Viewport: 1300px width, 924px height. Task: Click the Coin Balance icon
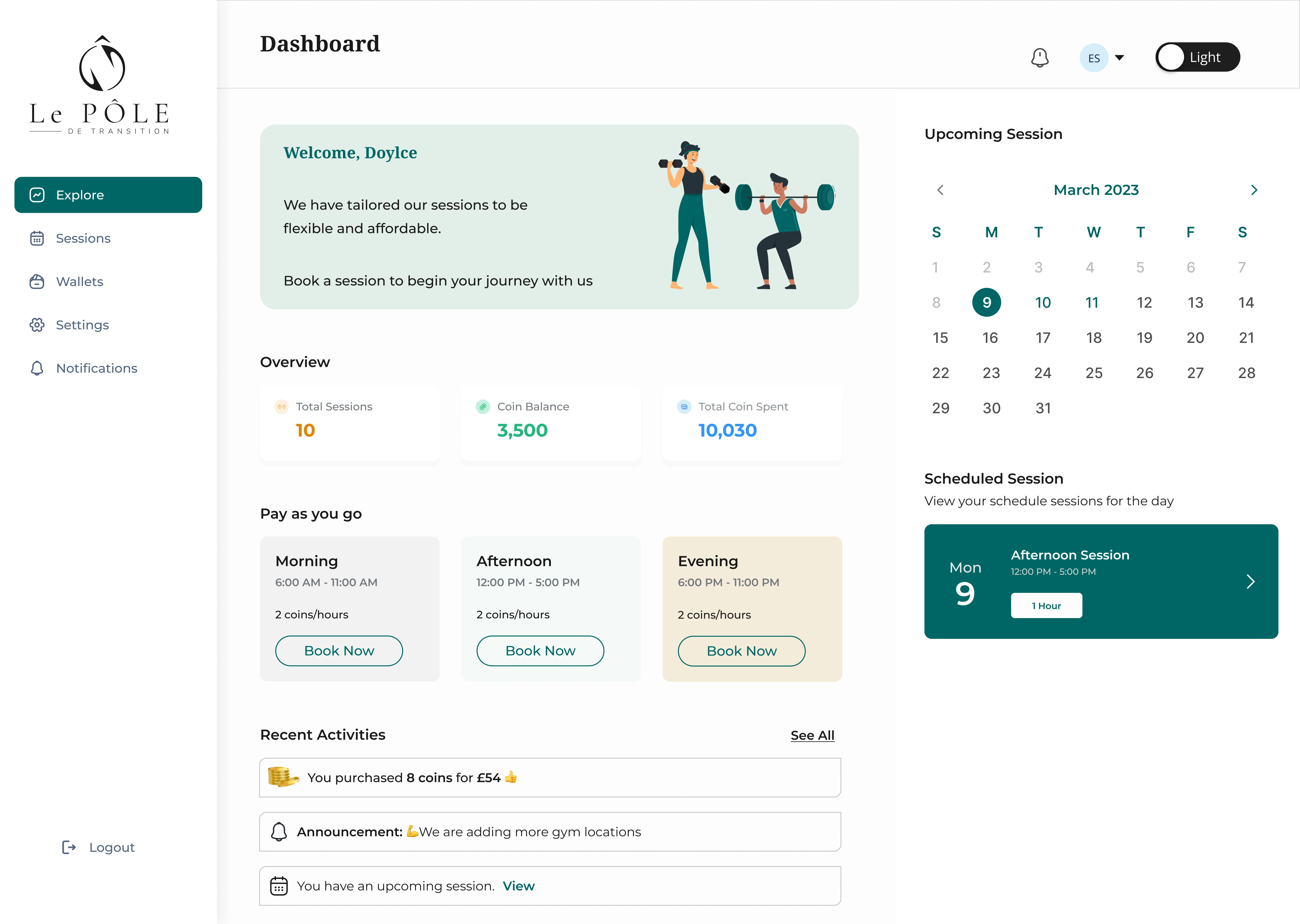(483, 407)
